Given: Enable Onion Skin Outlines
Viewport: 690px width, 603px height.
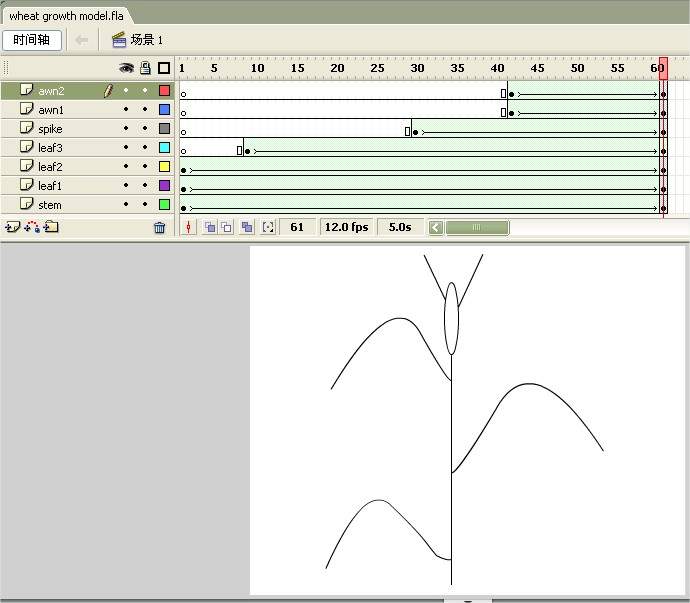Looking at the screenshot, I should pos(227,227).
